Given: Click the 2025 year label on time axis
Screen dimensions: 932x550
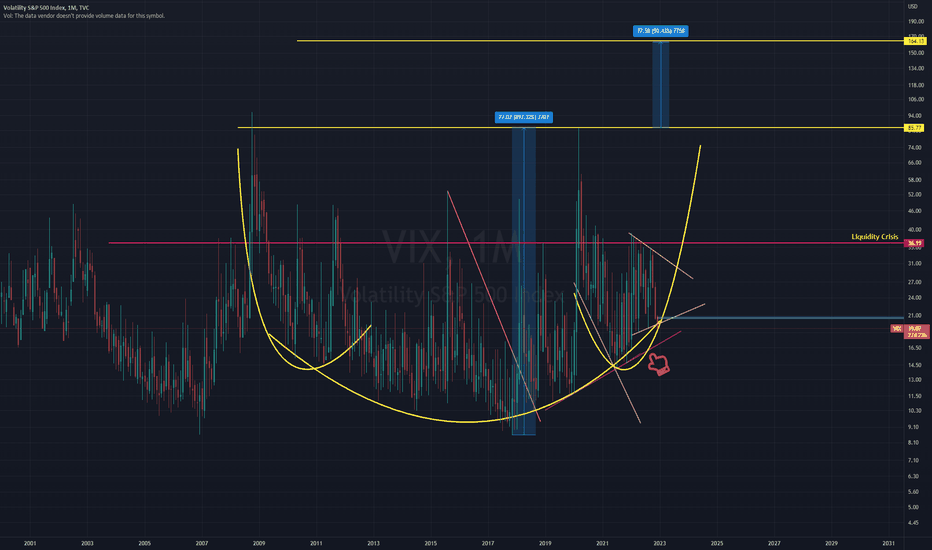Looking at the screenshot, I should pyautogui.click(x=717, y=543).
